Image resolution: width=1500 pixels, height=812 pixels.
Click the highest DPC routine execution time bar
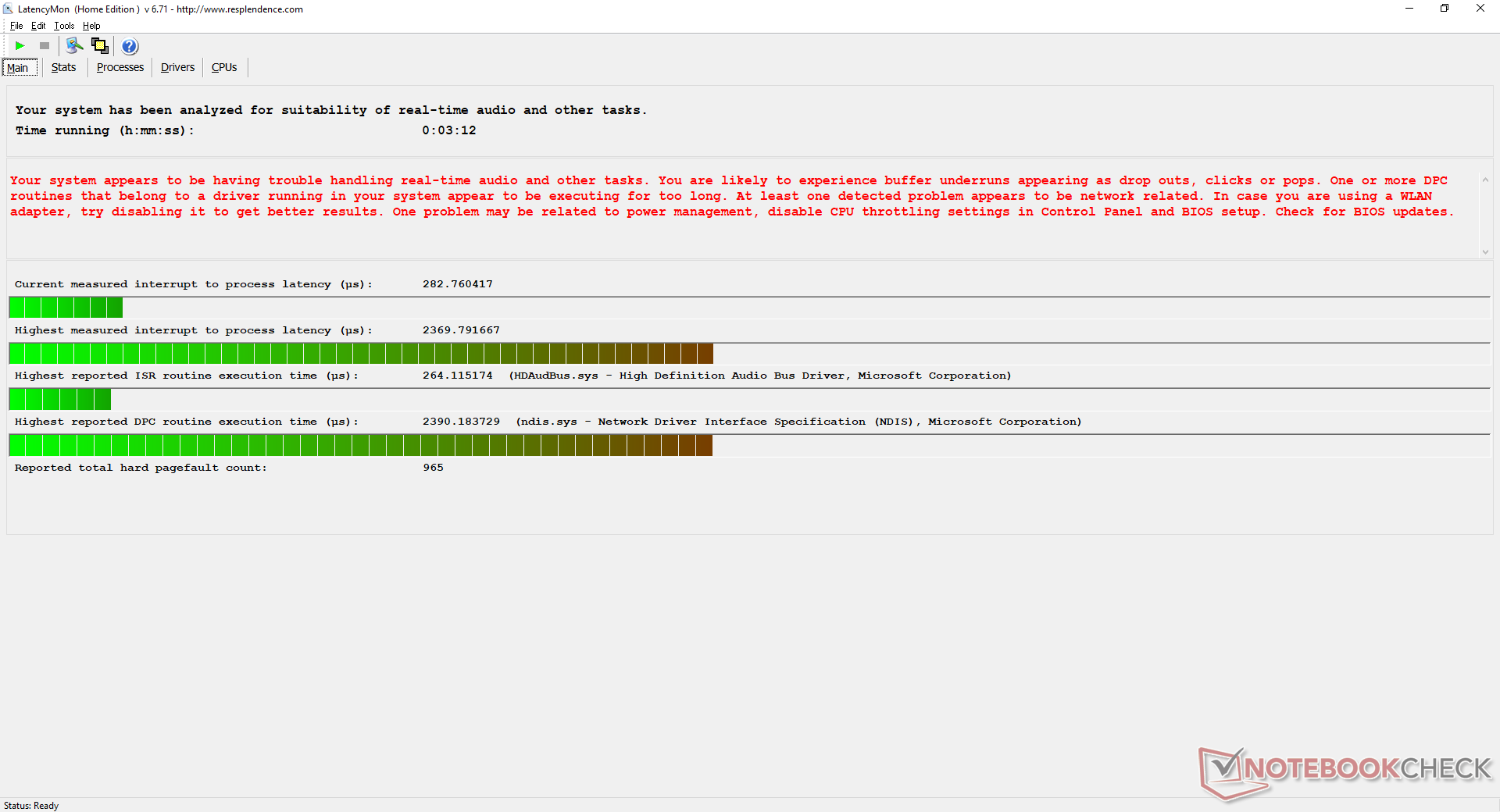(x=360, y=446)
